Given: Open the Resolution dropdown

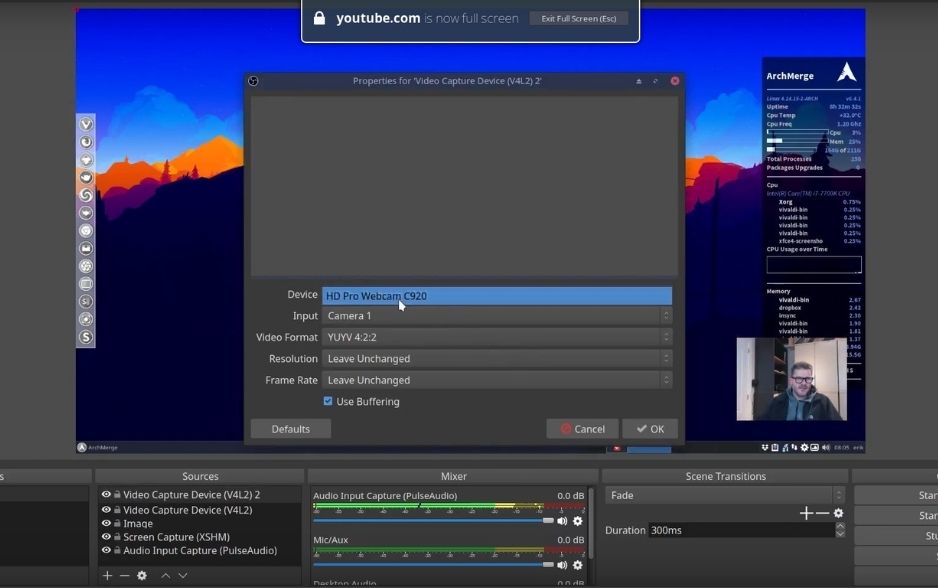Looking at the screenshot, I should click(497, 359).
